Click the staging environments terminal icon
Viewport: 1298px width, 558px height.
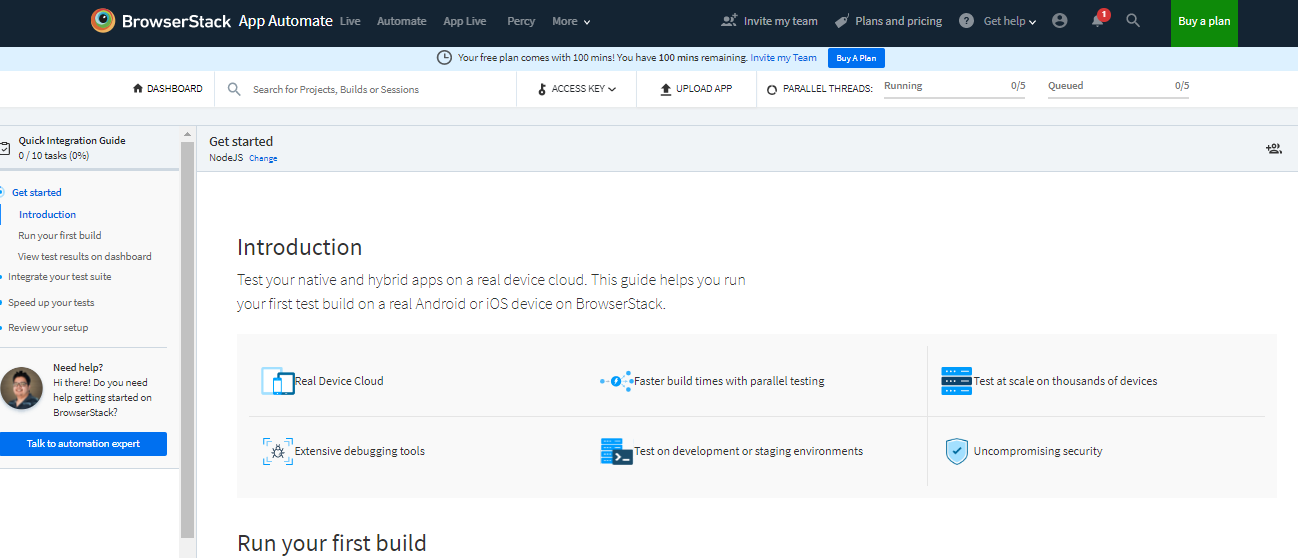coord(617,451)
